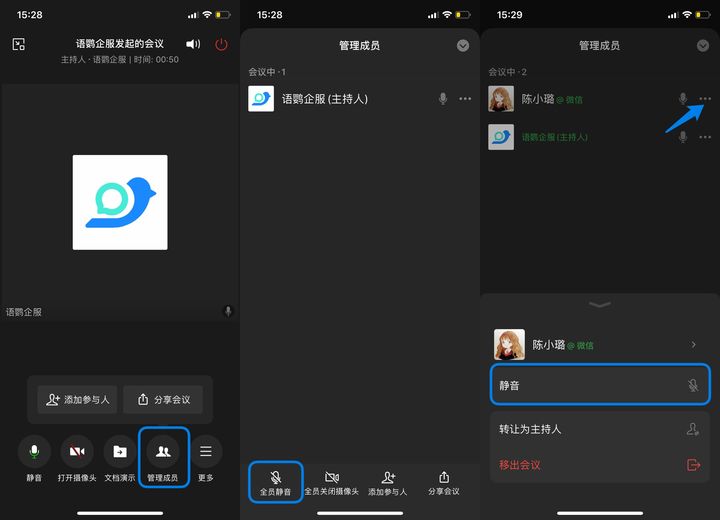Tap the minimize window icon at top left
Screen dimensions: 720x520
click(x=18, y=44)
